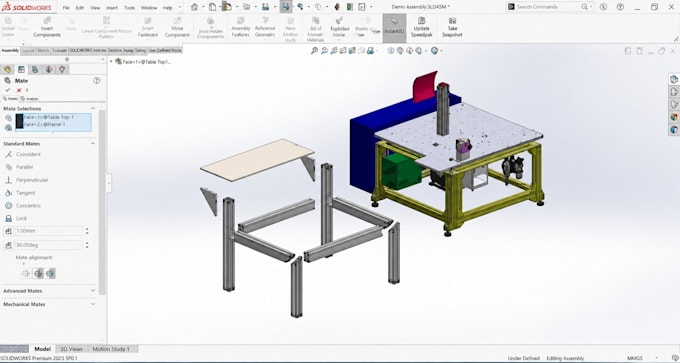
Task: Click the 1.00mm distance input field
Action: click(x=49, y=231)
